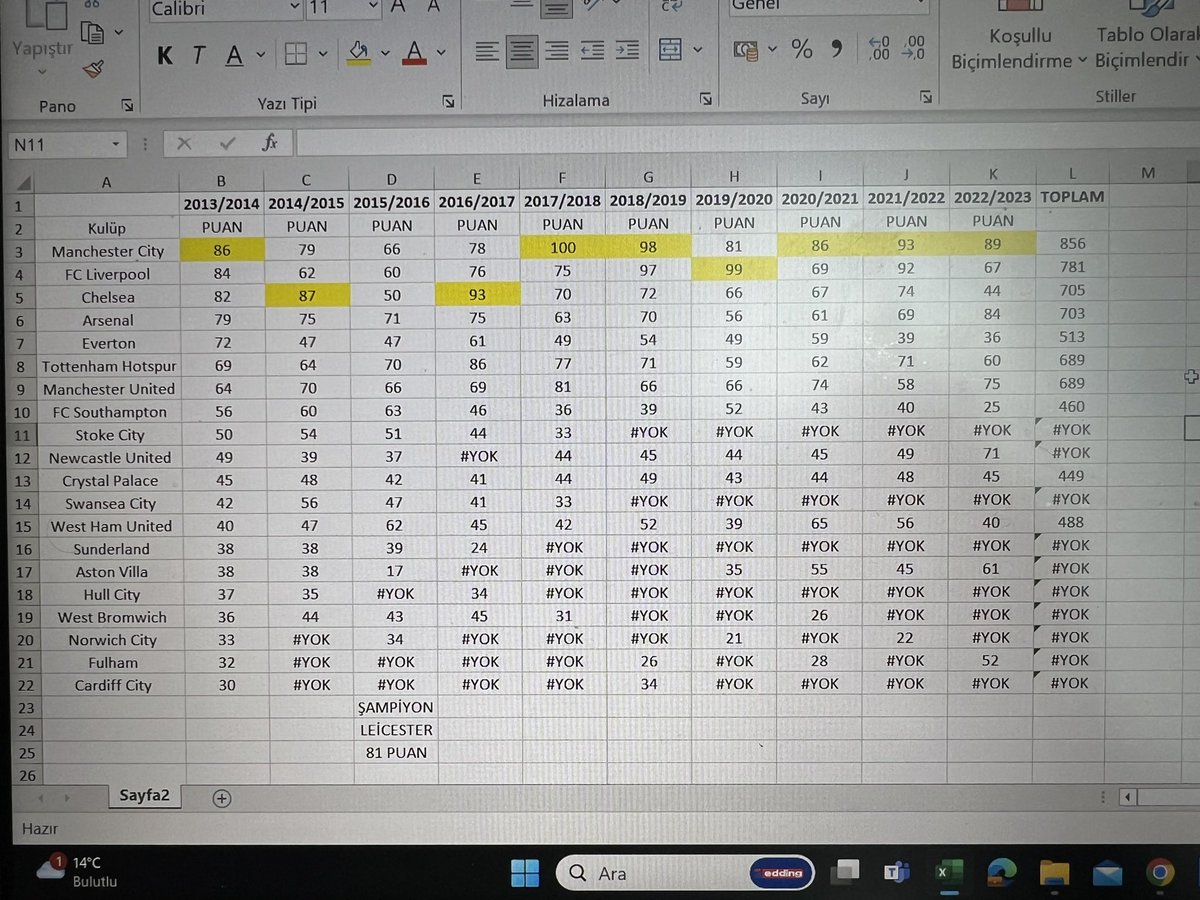Open Tablo Olarak Biçimlendir menu
The height and width of the screenshot is (900, 1200).
point(1147,46)
